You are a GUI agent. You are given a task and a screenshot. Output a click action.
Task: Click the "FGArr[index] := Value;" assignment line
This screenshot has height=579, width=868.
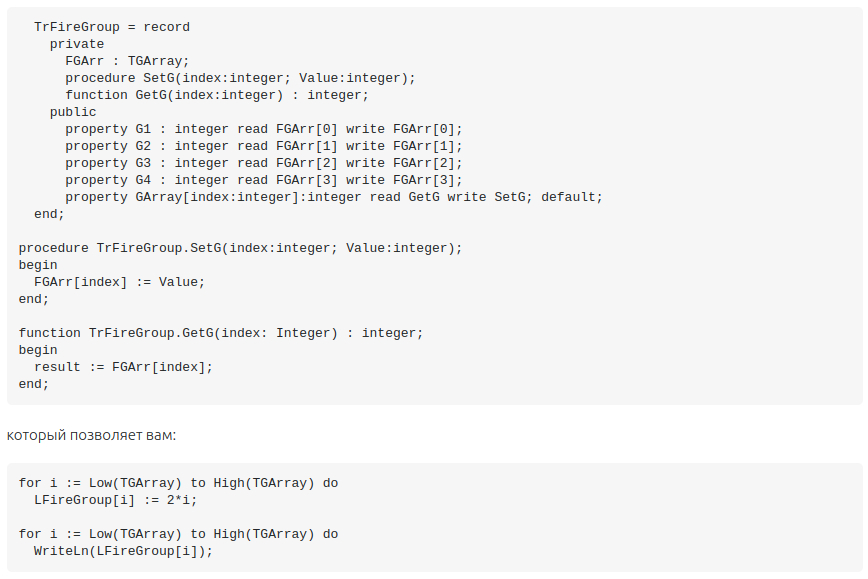[x=119, y=282]
